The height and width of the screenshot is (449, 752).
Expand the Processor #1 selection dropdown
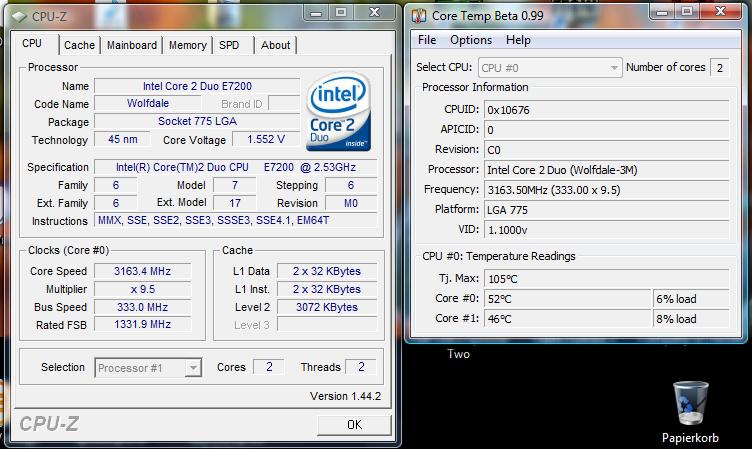[x=193, y=368]
